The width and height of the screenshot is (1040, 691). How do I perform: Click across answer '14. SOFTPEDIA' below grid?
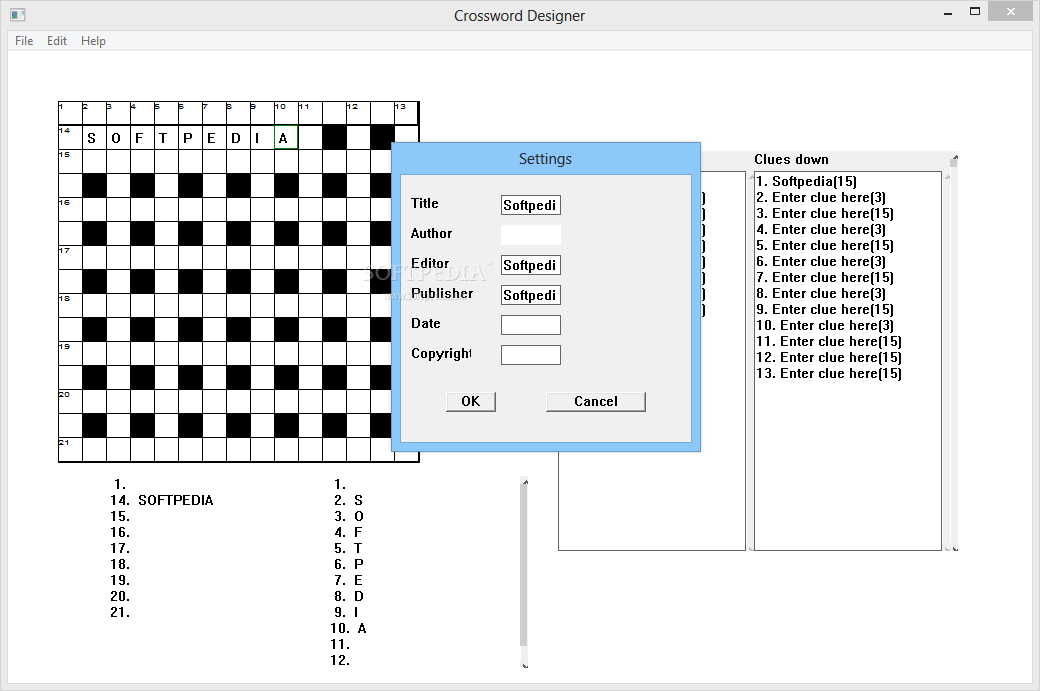pos(162,500)
